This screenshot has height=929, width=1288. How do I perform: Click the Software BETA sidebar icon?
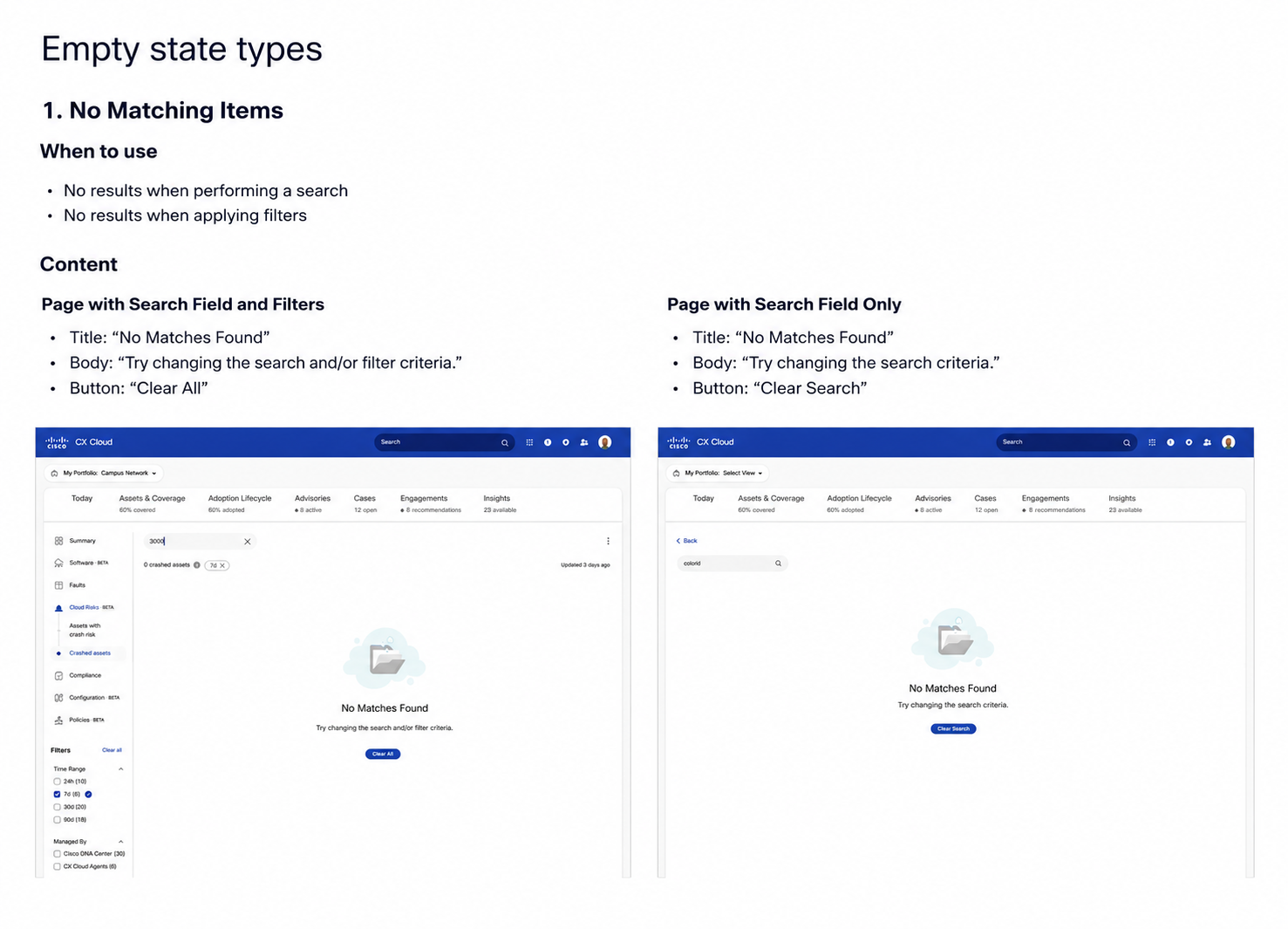pyautogui.click(x=58, y=563)
